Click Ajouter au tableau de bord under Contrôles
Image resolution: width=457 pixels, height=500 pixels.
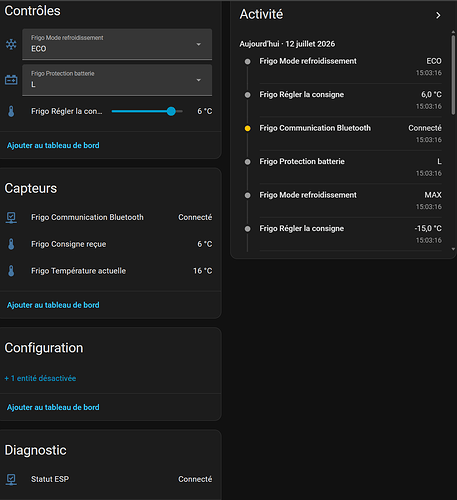pyautogui.click(x=53, y=146)
